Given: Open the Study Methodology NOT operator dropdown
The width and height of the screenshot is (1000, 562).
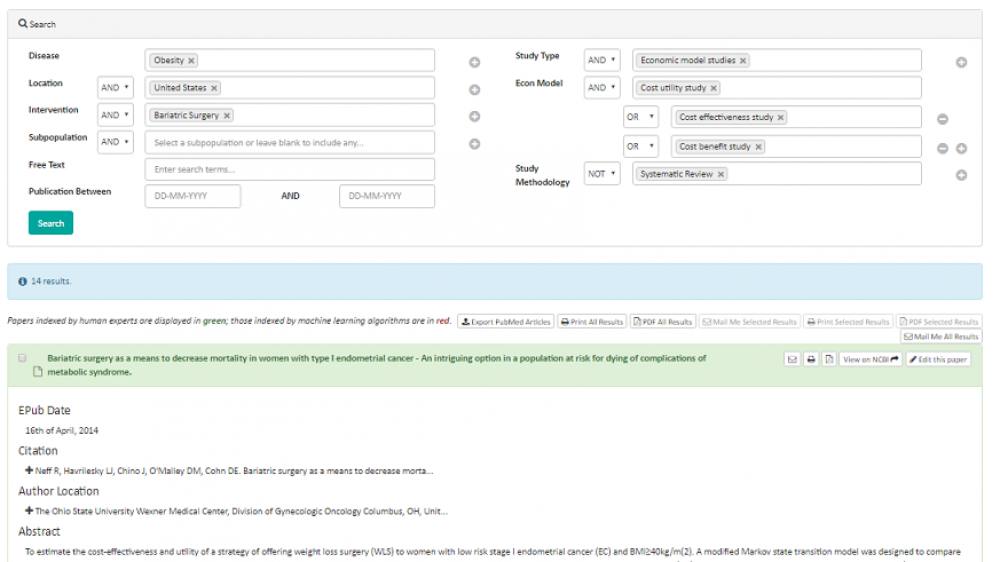Looking at the screenshot, I should [x=601, y=174].
